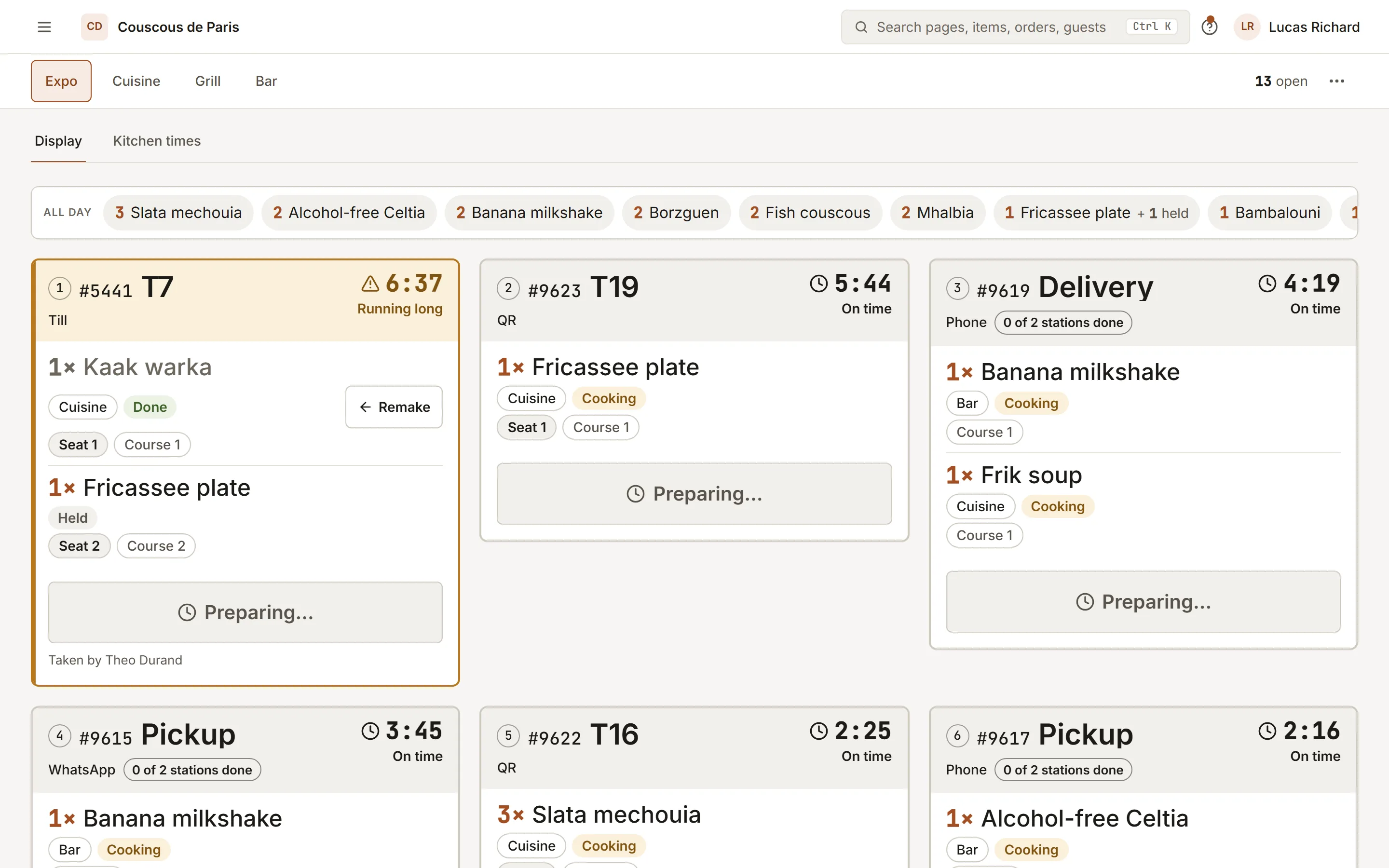Switch to the Bar station tab
Screen dimensions: 1389x868
[x=266, y=81]
